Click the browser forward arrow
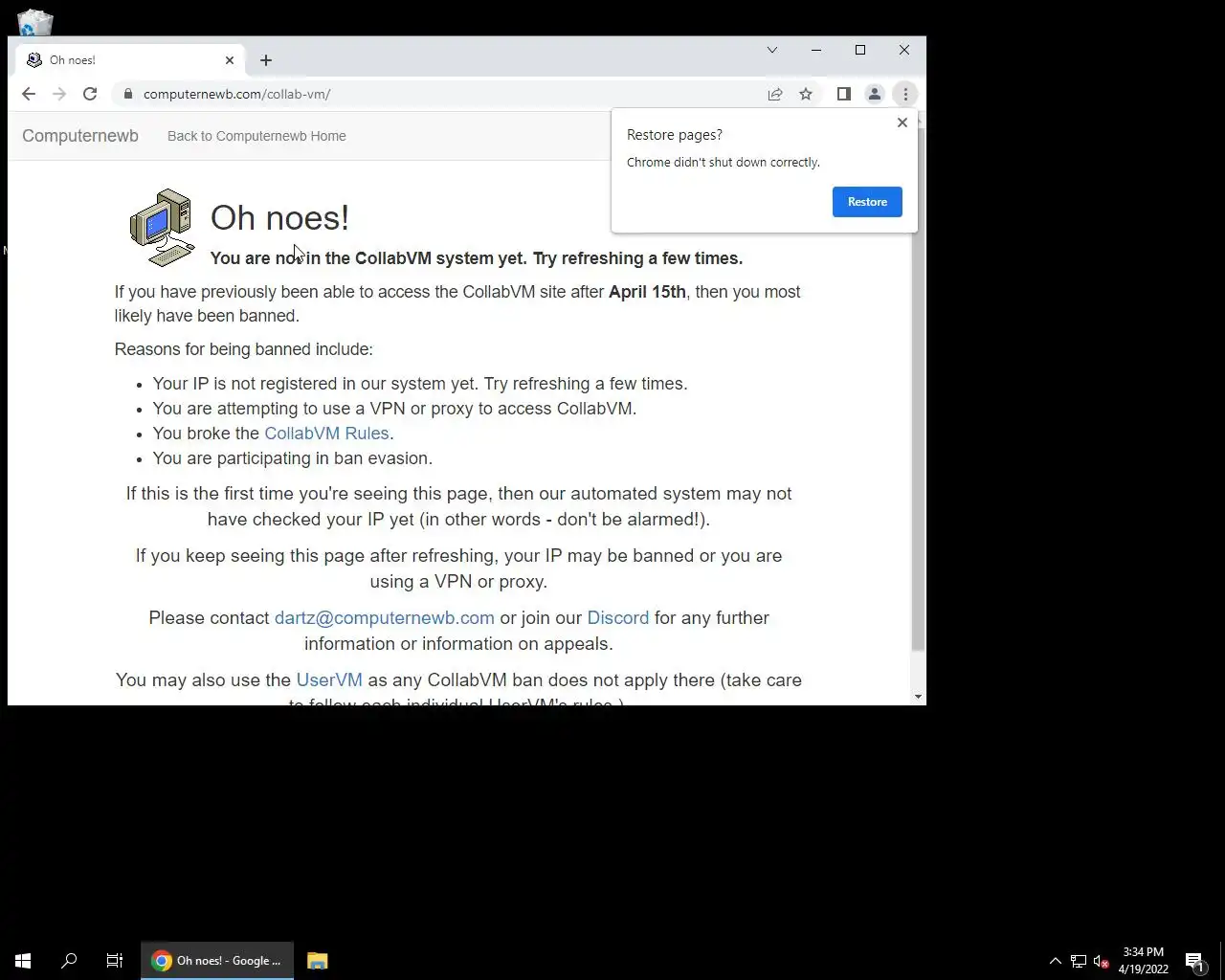The width and height of the screenshot is (1225, 980). point(59,94)
